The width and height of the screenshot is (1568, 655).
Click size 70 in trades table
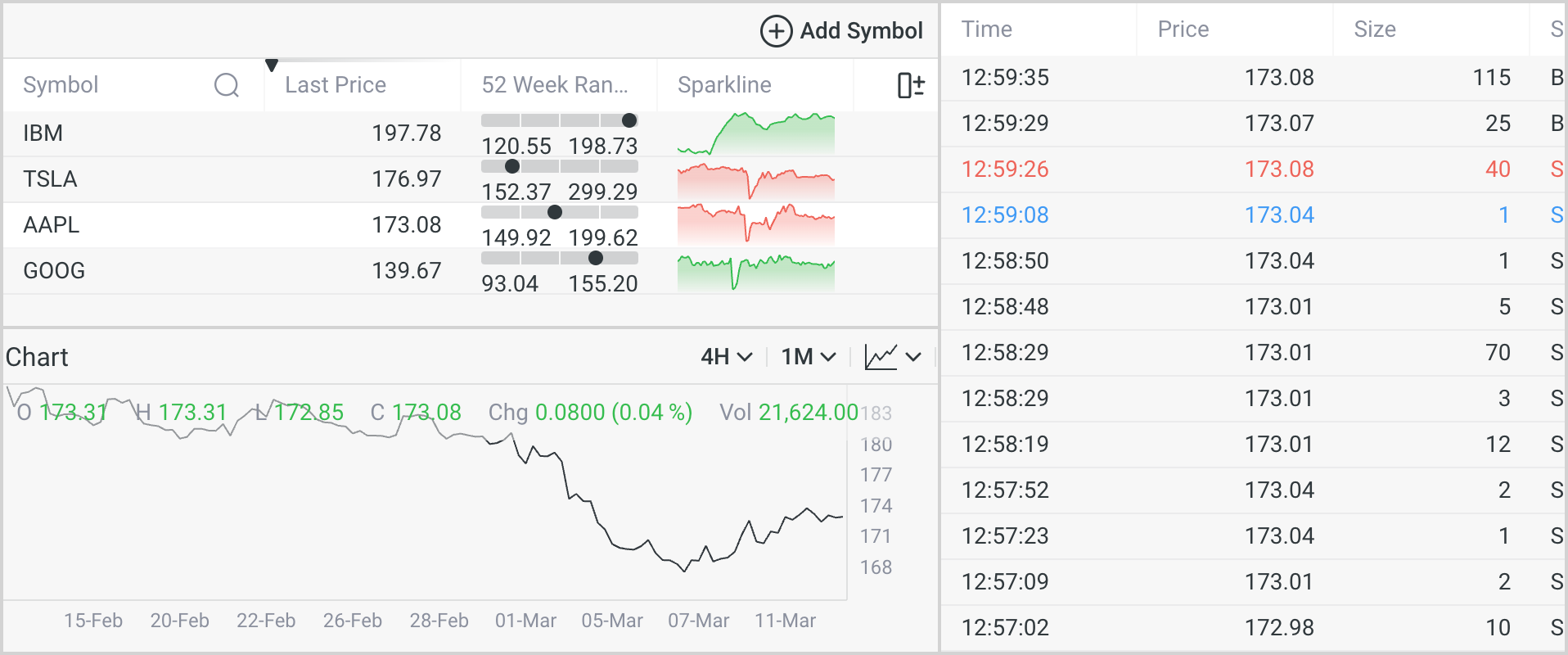(x=1498, y=352)
